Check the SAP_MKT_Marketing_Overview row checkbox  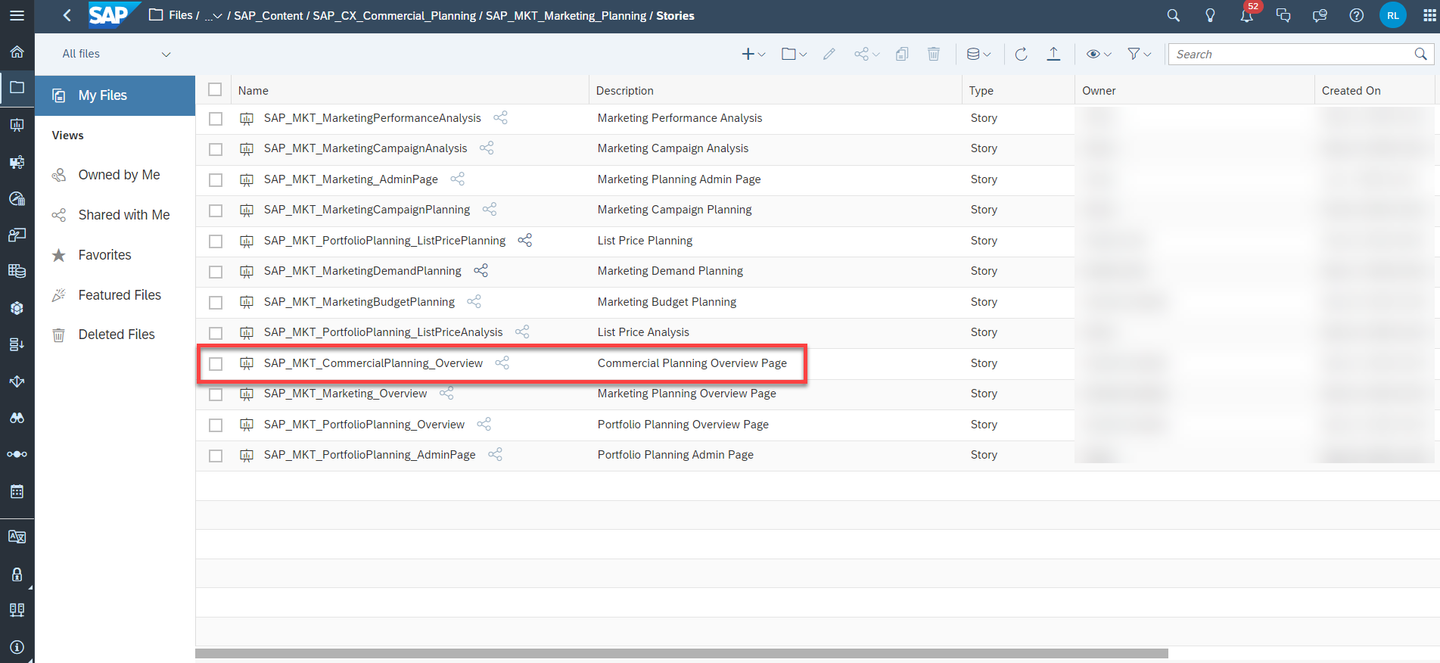coord(215,394)
